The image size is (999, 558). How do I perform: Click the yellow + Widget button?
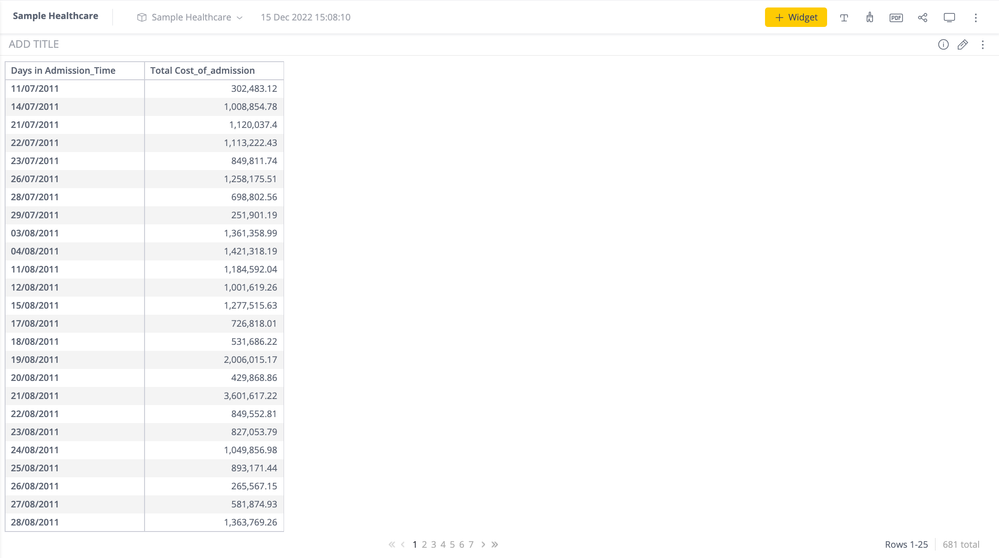795,17
